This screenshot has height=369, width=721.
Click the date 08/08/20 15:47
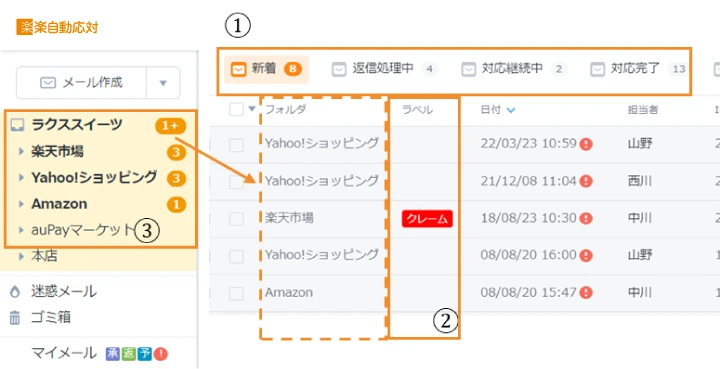(x=529, y=292)
